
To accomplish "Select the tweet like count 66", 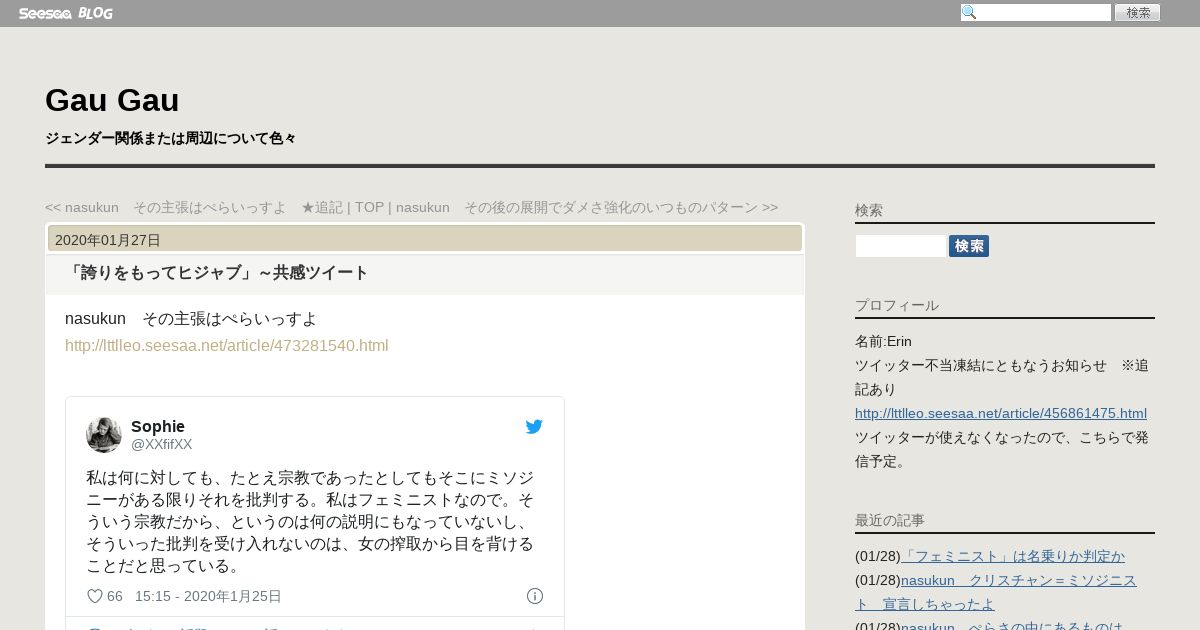I will [x=115, y=596].
